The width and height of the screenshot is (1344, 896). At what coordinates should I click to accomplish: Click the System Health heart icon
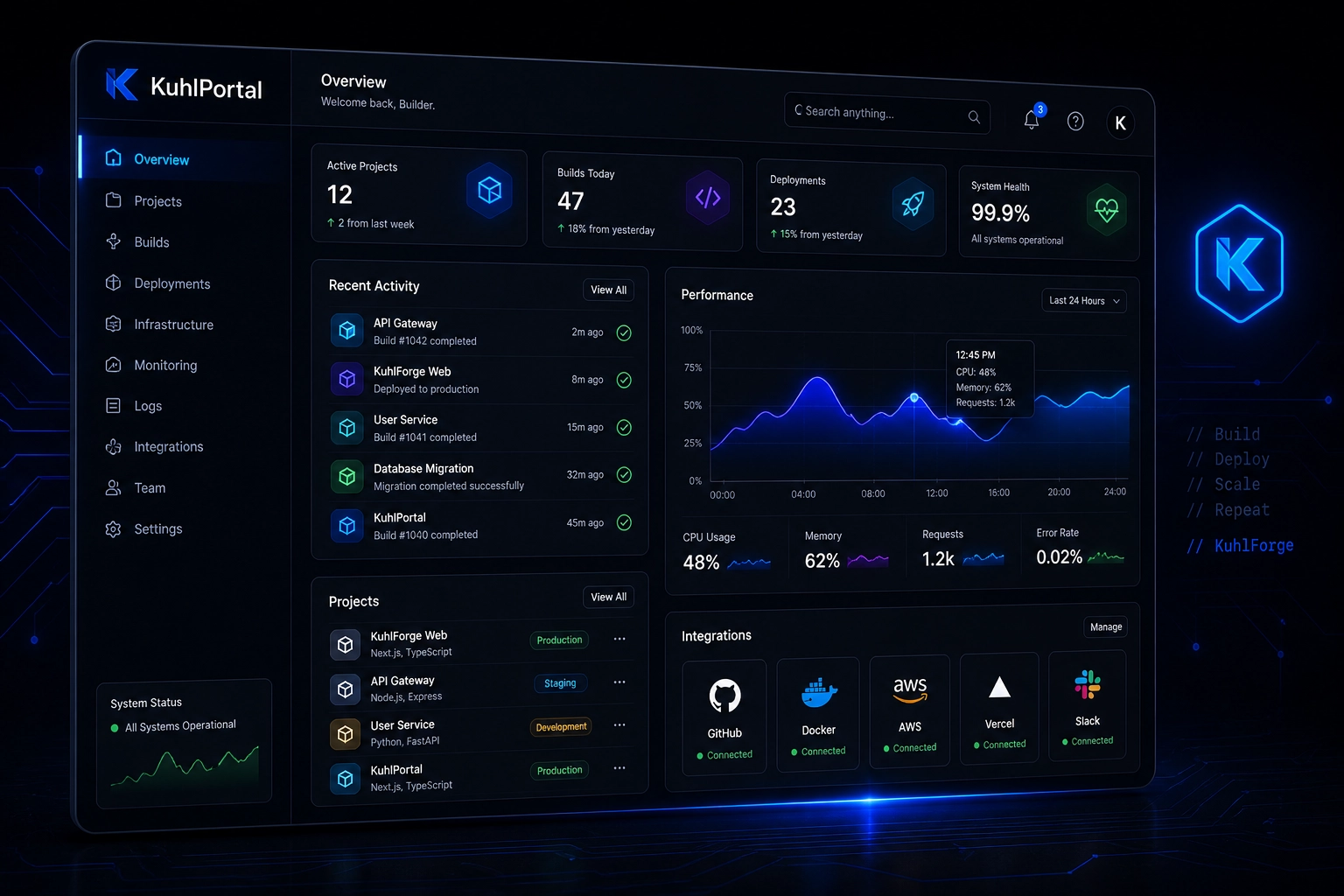tap(1107, 210)
